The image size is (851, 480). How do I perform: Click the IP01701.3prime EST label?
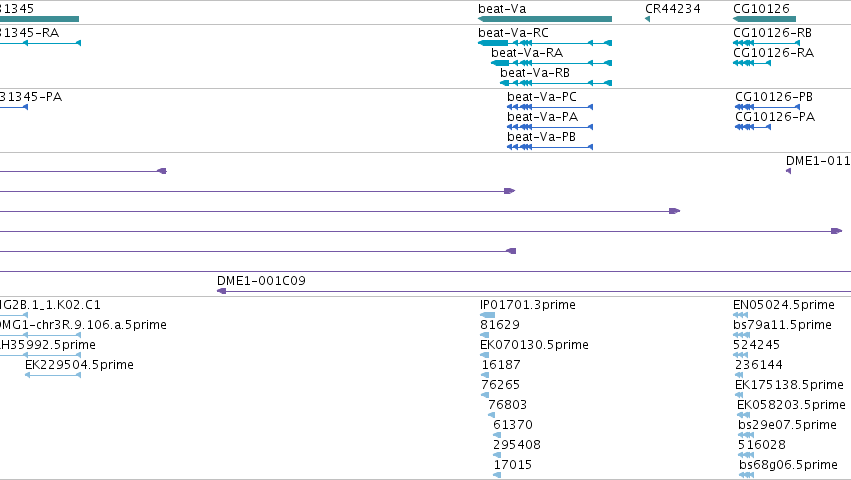coord(528,305)
